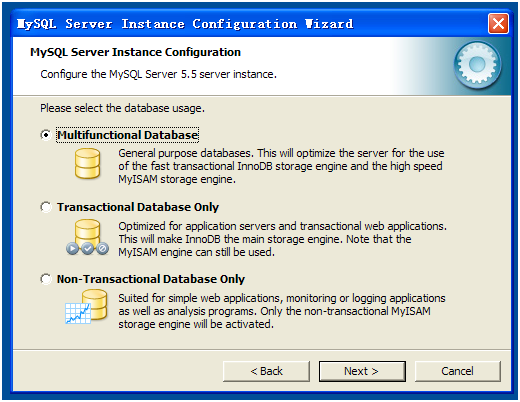Click the checkmark symbol on the transactional icon

point(87,248)
